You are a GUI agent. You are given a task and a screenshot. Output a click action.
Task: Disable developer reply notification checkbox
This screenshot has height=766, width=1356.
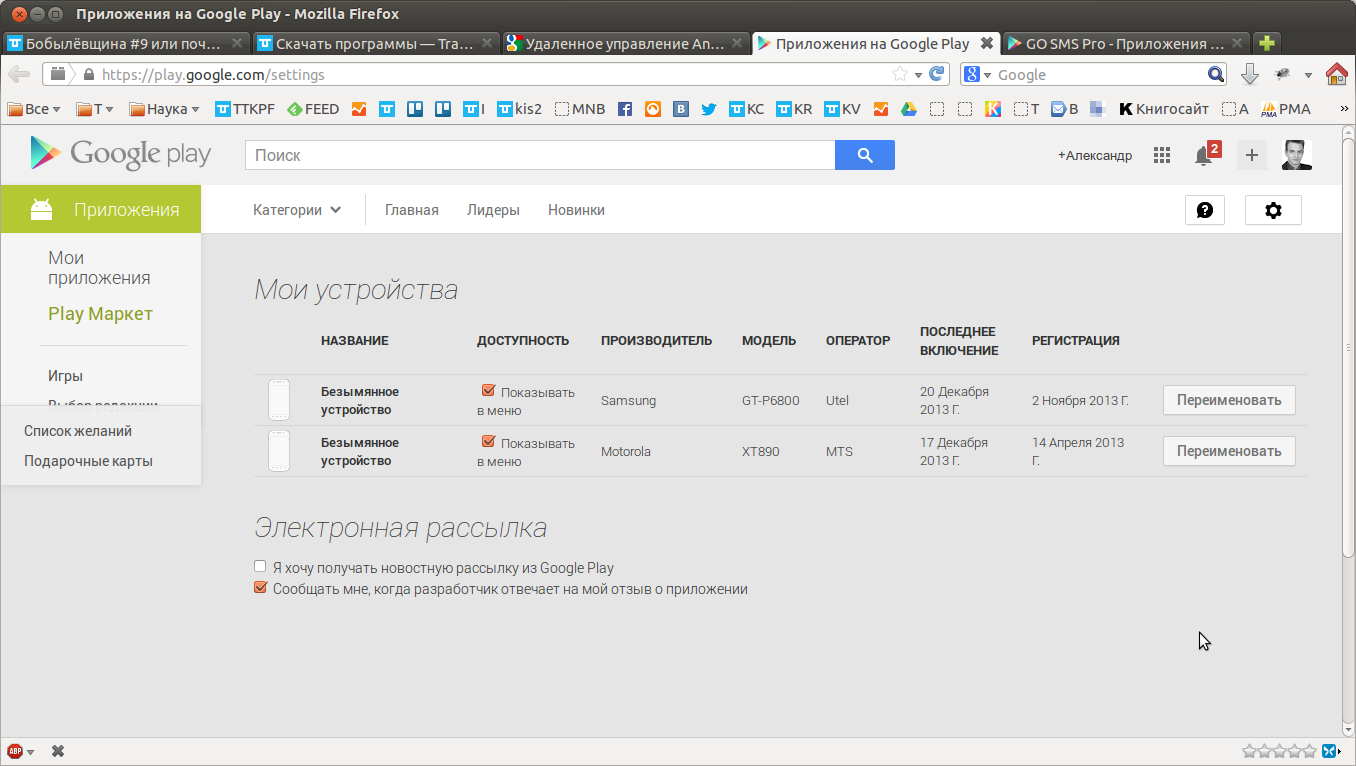[261, 588]
